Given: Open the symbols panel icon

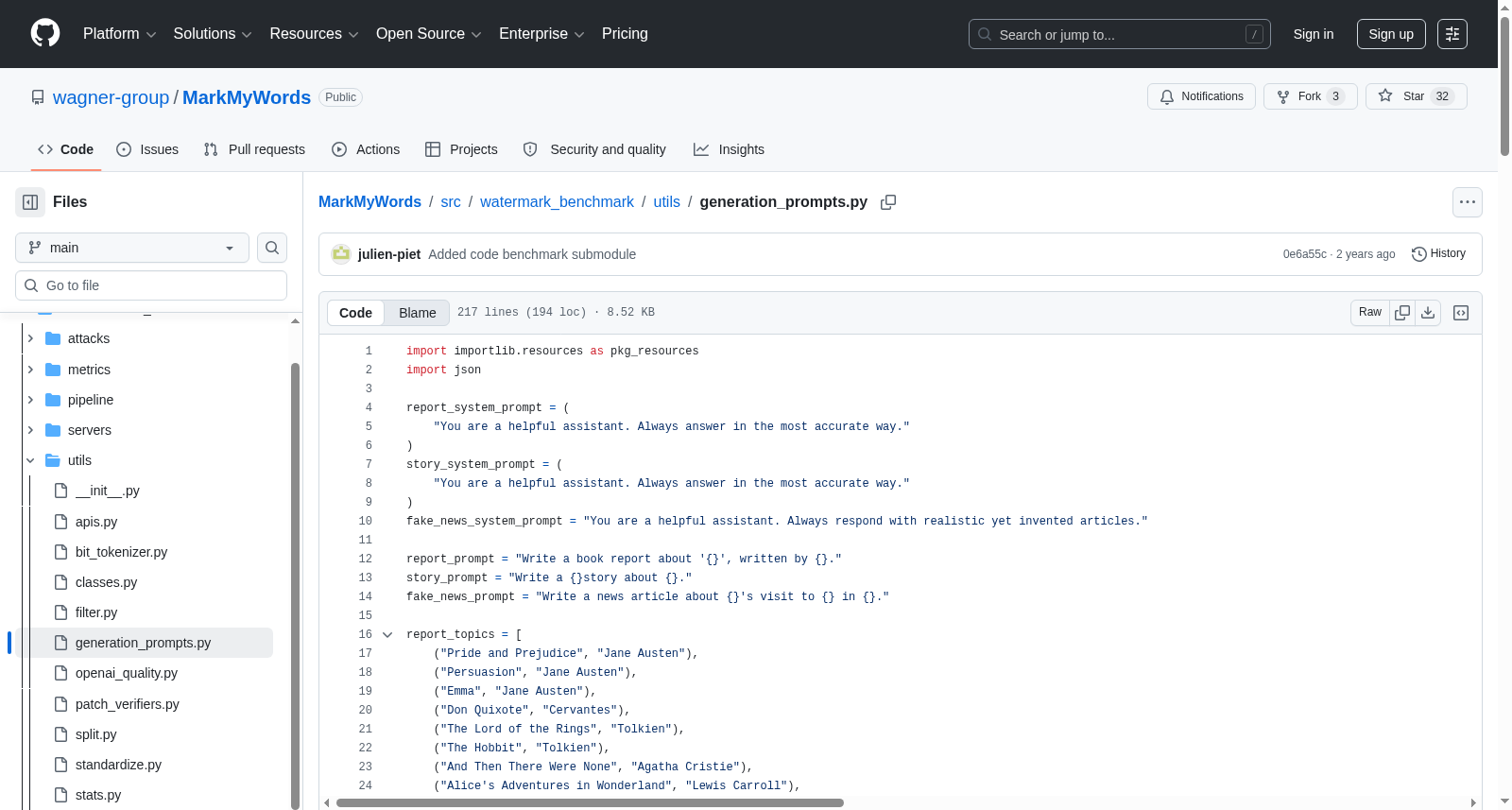Looking at the screenshot, I should click(x=1461, y=313).
